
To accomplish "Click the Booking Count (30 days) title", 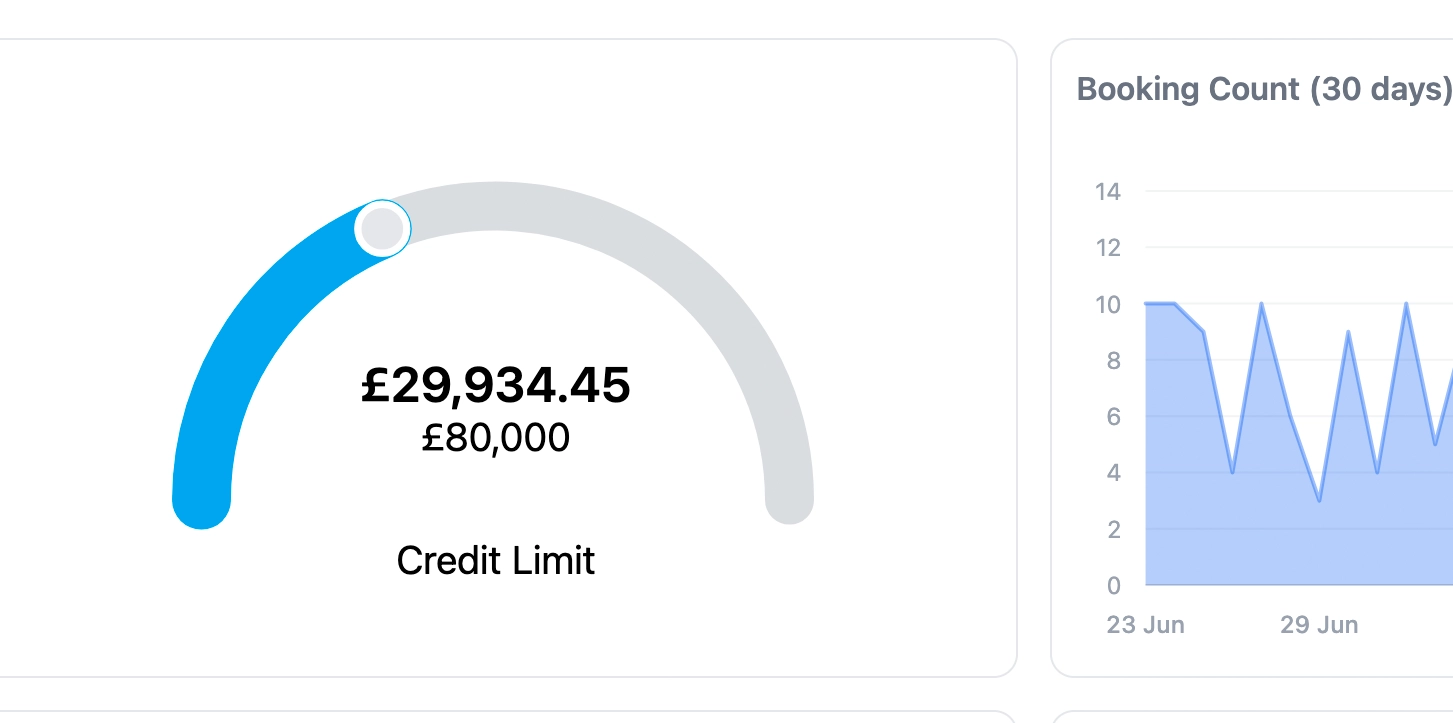I will pos(1264,89).
